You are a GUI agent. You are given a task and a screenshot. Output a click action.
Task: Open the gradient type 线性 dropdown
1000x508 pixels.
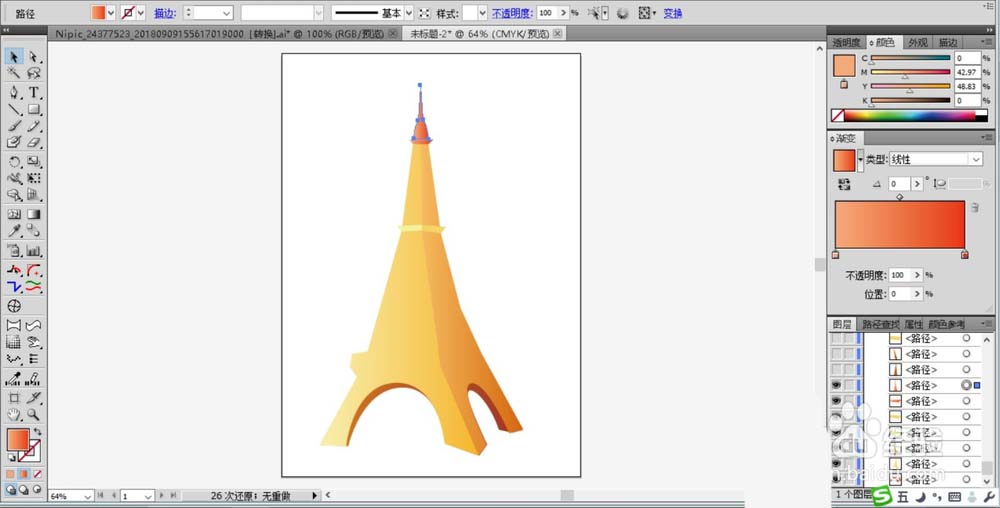pyautogui.click(x=975, y=159)
